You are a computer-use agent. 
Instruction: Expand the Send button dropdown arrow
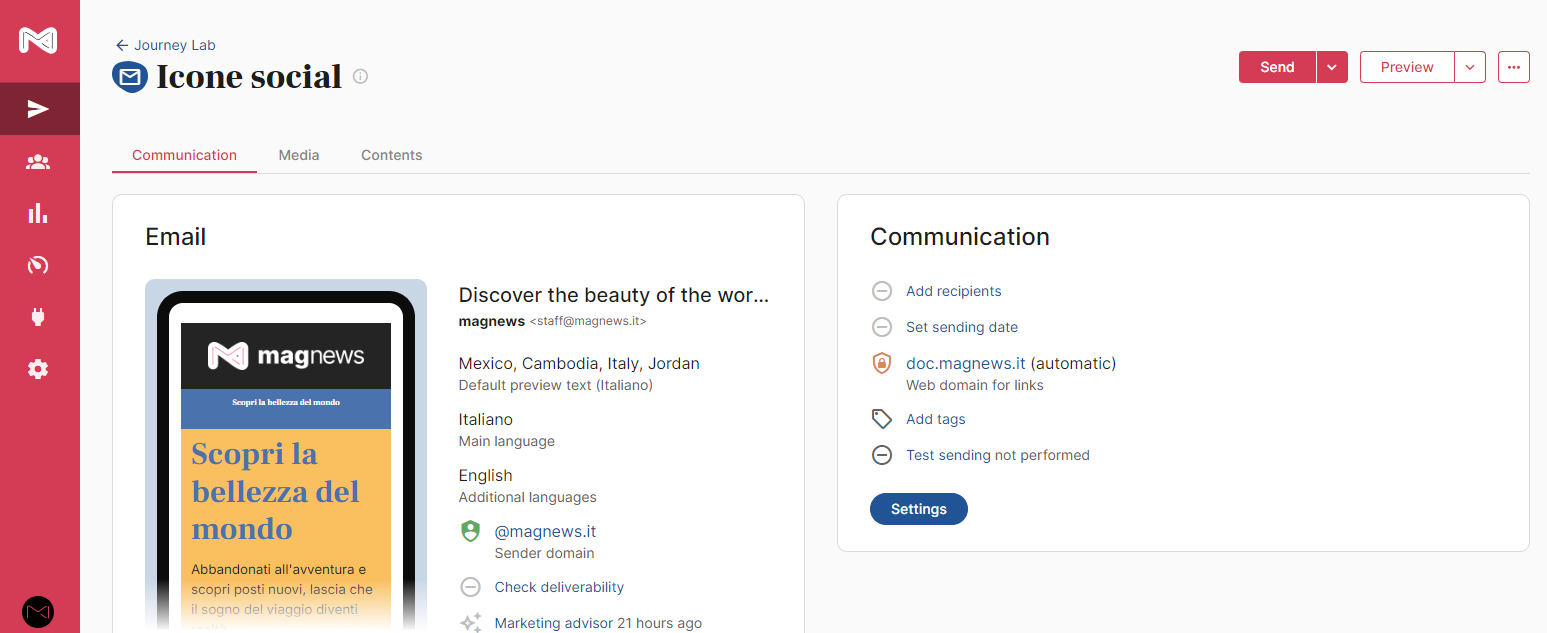(x=1332, y=67)
